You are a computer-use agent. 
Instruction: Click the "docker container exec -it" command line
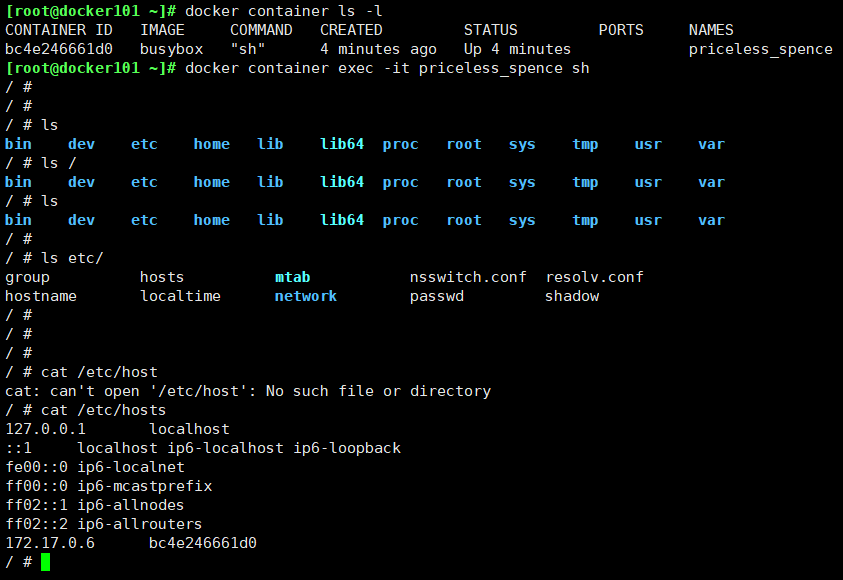tap(387, 68)
